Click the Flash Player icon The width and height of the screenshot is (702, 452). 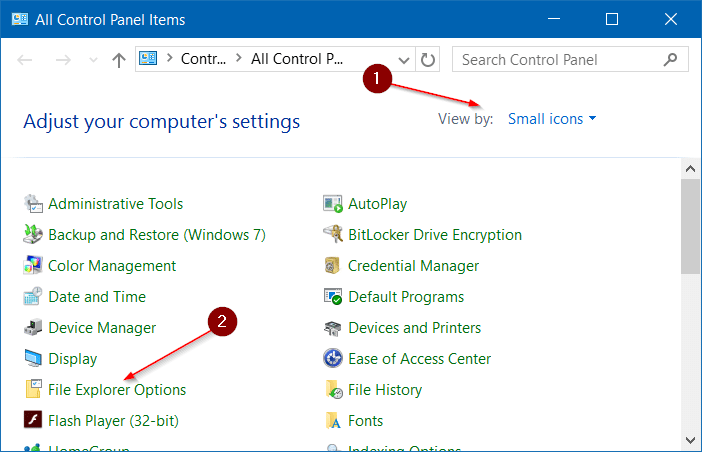click(33, 420)
